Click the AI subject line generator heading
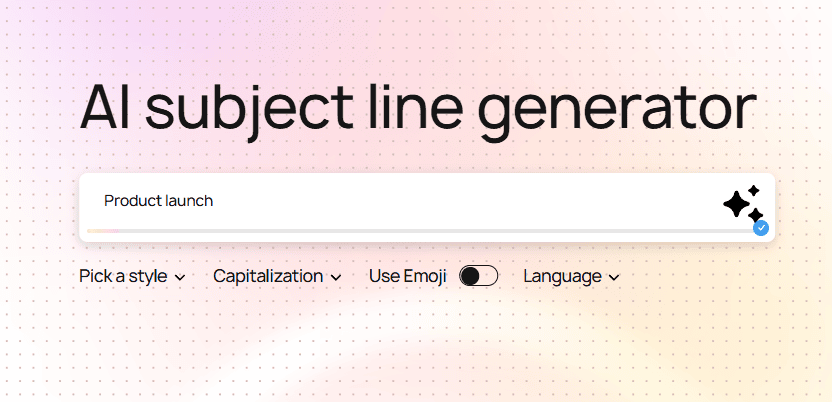Viewport: 832px width, 402px height. pos(417,108)
